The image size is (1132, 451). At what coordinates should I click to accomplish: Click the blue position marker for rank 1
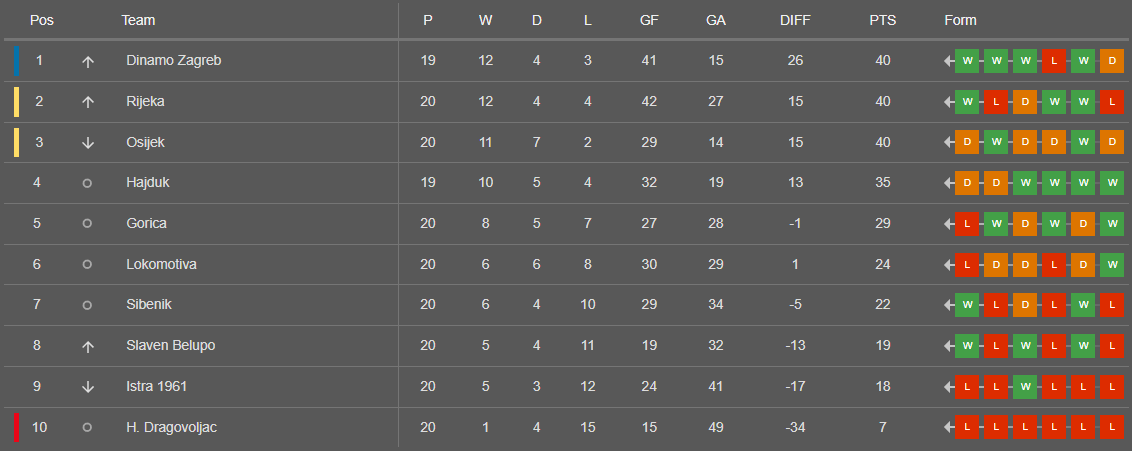tap(17, 60)
